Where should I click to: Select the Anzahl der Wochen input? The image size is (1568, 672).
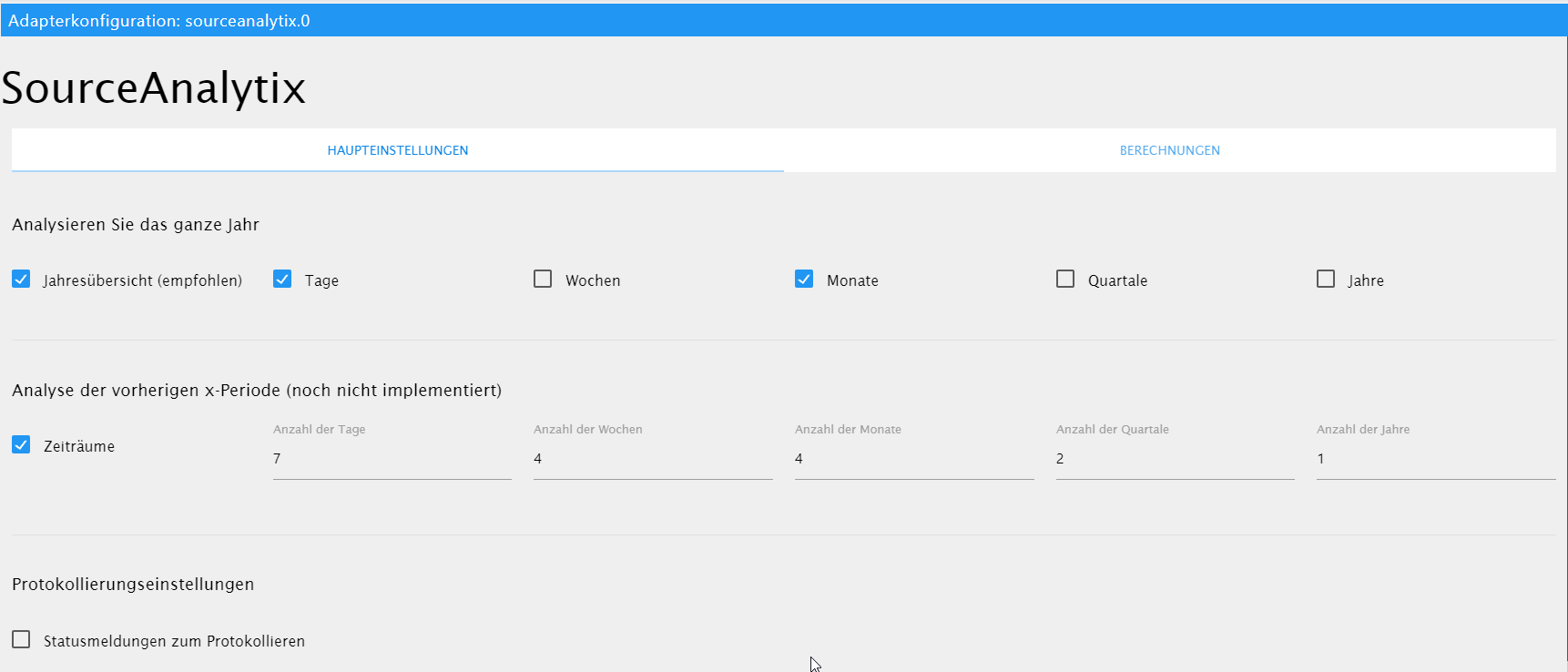point(653,459)
